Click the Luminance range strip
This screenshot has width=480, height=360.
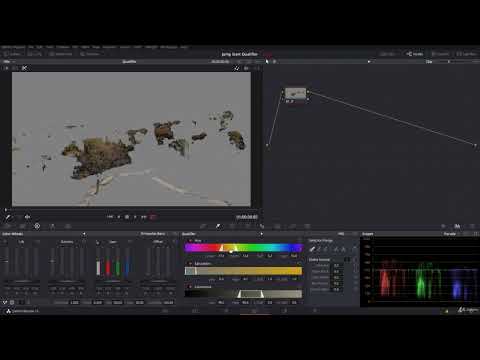tap(243, 294)
